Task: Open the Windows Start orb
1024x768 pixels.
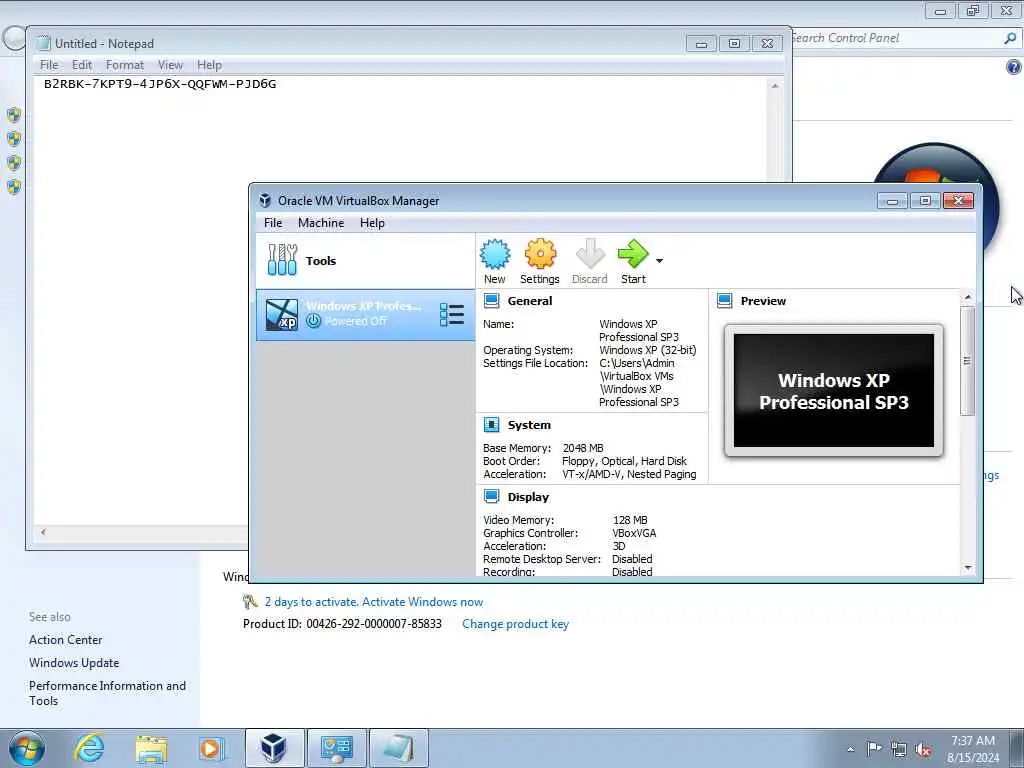Action: 27,748
